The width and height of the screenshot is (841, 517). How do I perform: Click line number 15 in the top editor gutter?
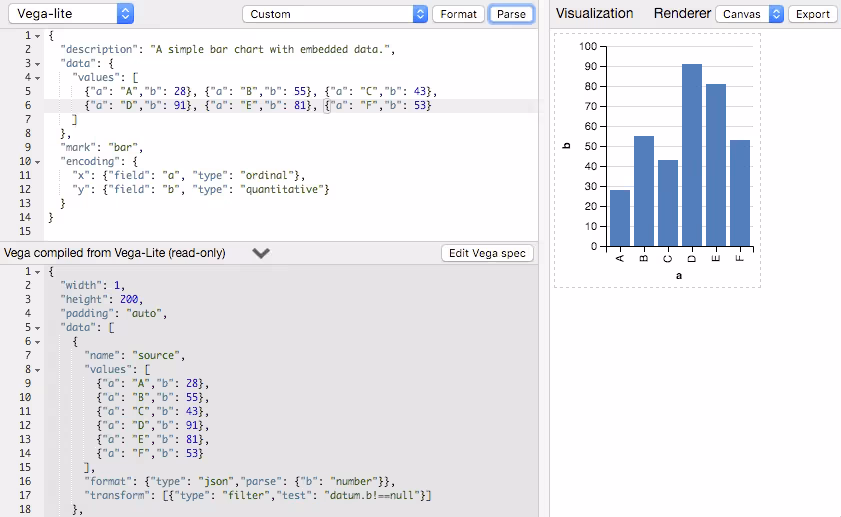point(25,231)
